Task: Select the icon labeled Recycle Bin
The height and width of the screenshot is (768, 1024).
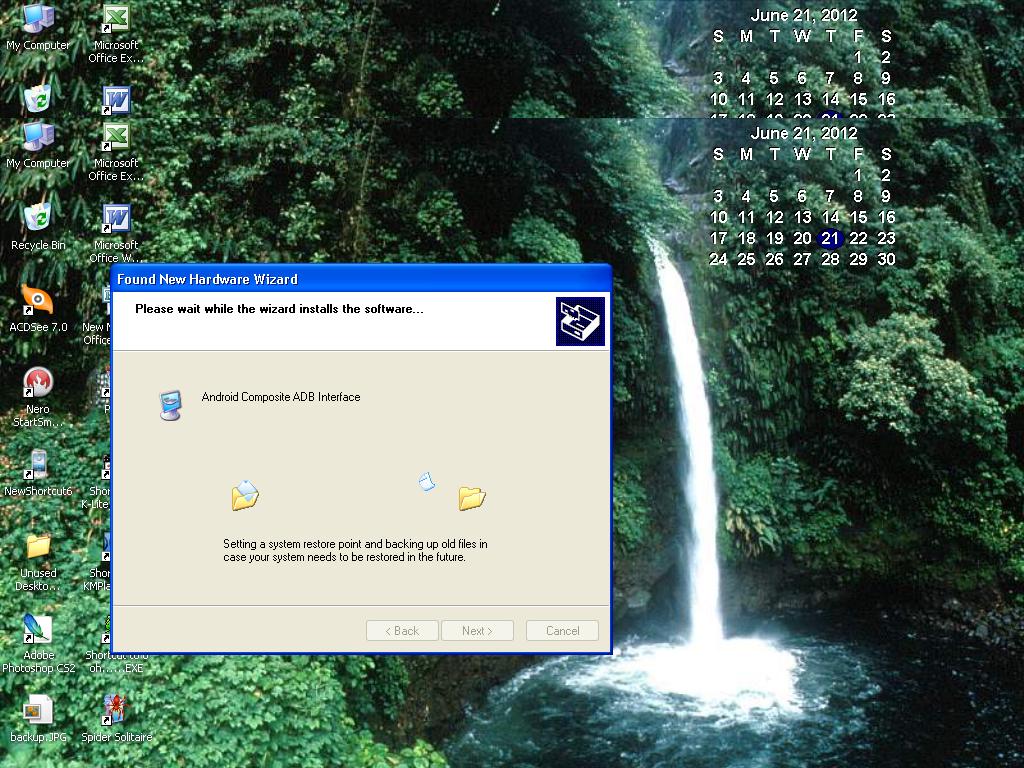Action: [38, 226]
